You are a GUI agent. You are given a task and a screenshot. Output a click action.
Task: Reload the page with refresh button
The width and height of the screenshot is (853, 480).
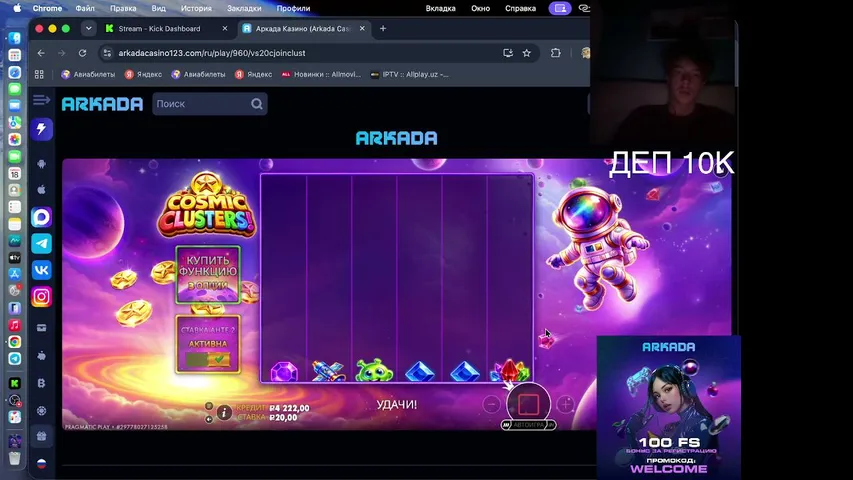[x=82, y=53]
